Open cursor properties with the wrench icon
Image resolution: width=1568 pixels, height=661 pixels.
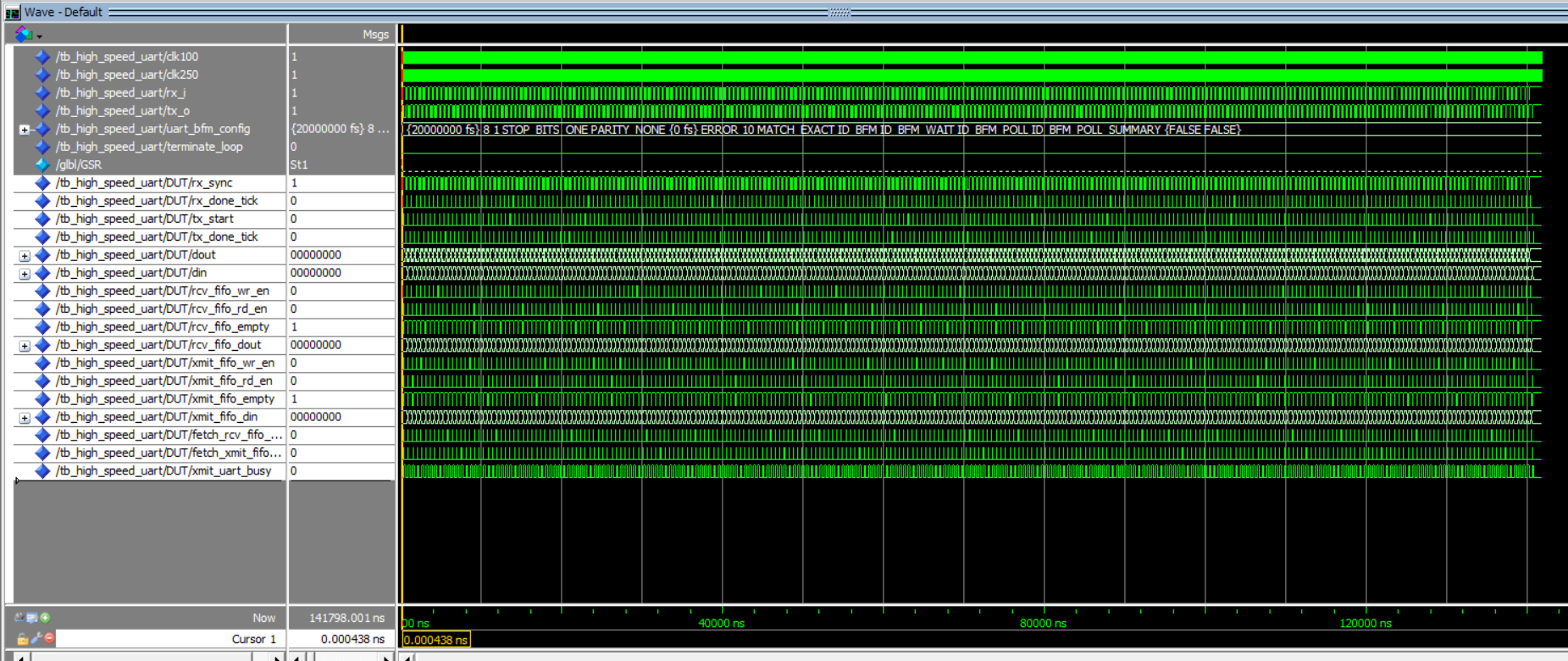(36, 638)
